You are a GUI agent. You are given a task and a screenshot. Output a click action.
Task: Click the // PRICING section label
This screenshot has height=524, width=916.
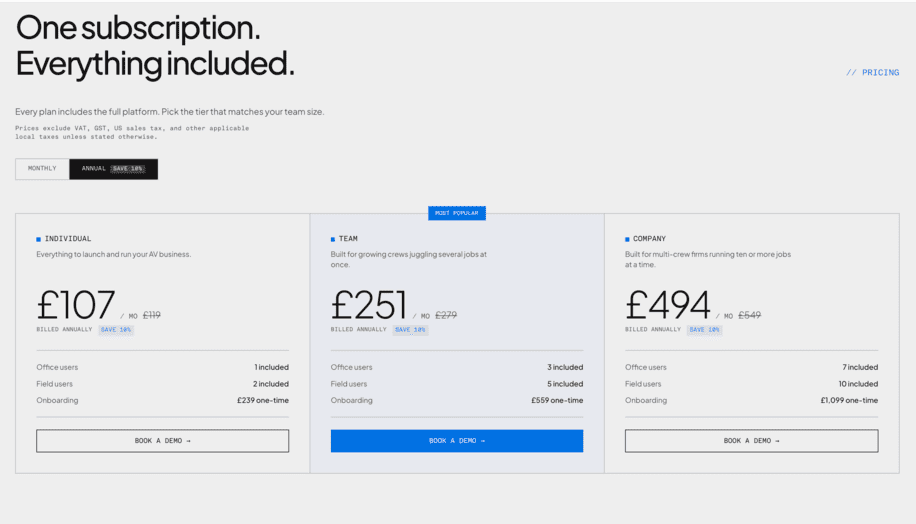coord(873,72)
